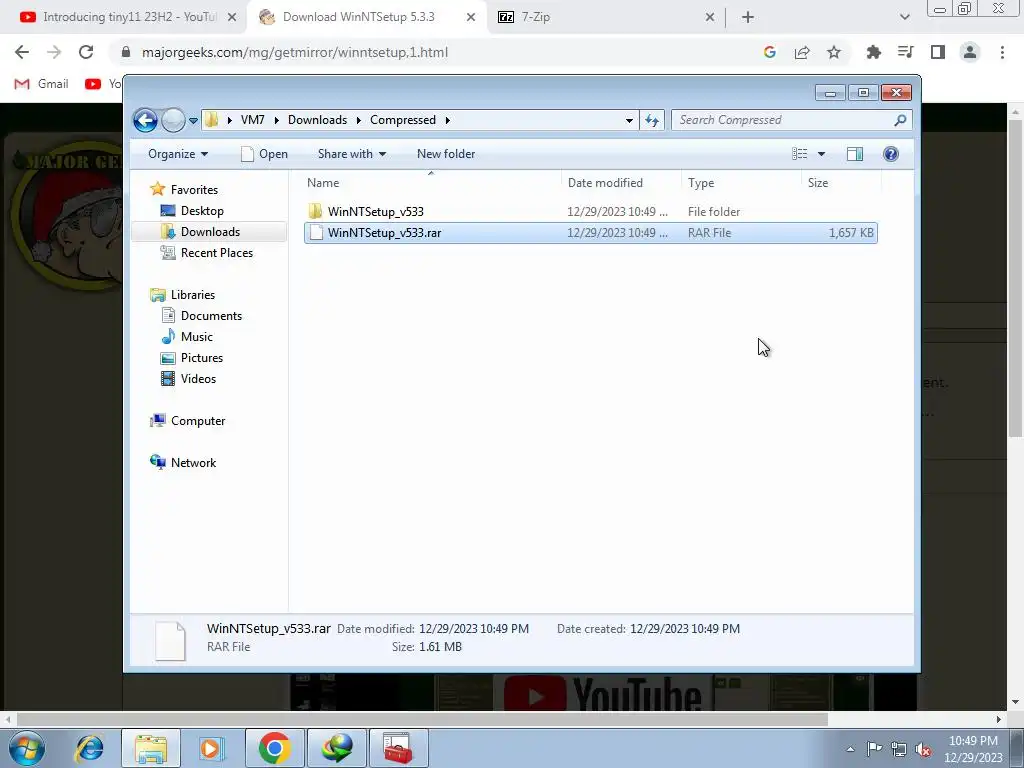Click the Favorites group in navigation pane
Screen dimensions: 1024x768
coord(194,190)
